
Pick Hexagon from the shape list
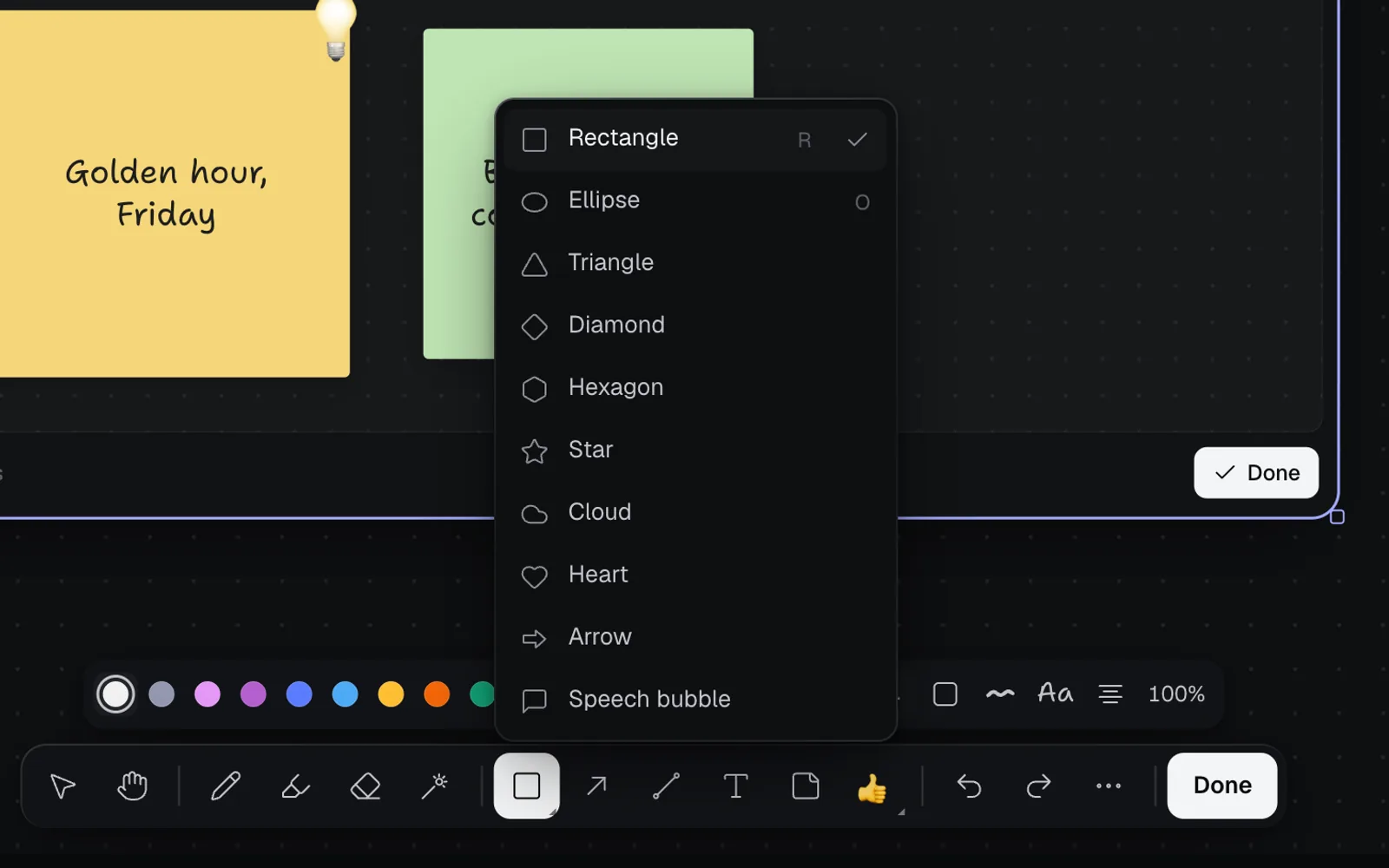pos(695,389)
